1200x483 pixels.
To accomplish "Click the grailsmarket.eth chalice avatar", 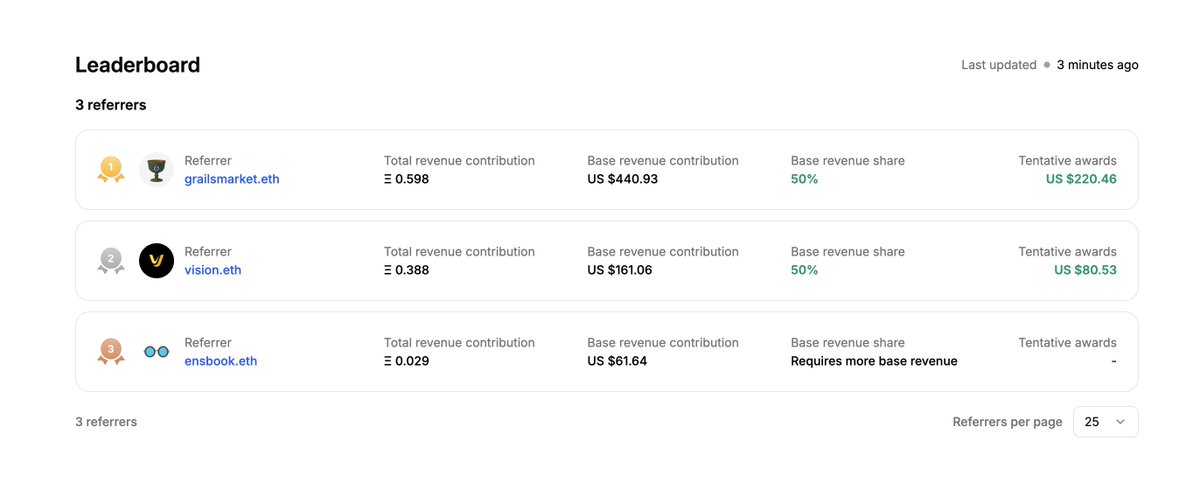I will pos(157,170).
